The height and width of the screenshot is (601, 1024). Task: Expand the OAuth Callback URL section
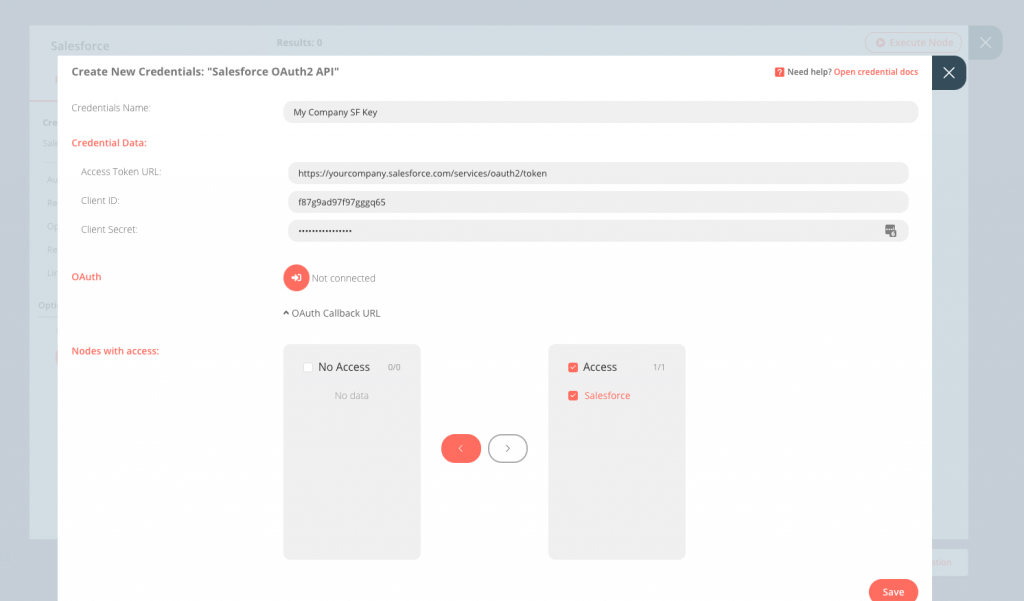pyautogui.click(x=331, y=313)
